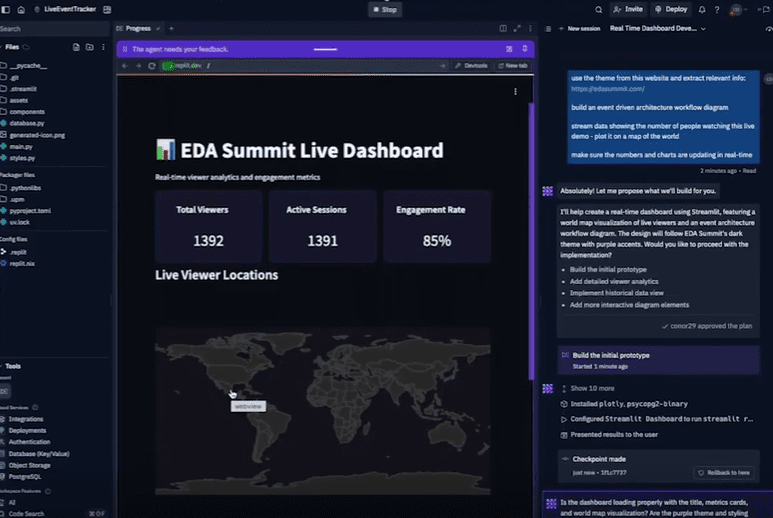Image resolution: width=773 pixels, height=518 pixels.
Task: Click the Invite button
Action: pos(628,9)
